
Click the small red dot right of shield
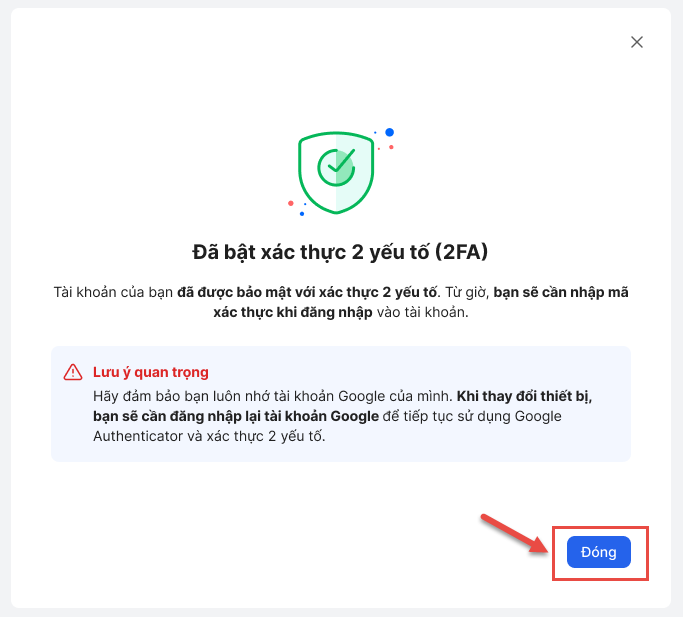coord(391,148)
